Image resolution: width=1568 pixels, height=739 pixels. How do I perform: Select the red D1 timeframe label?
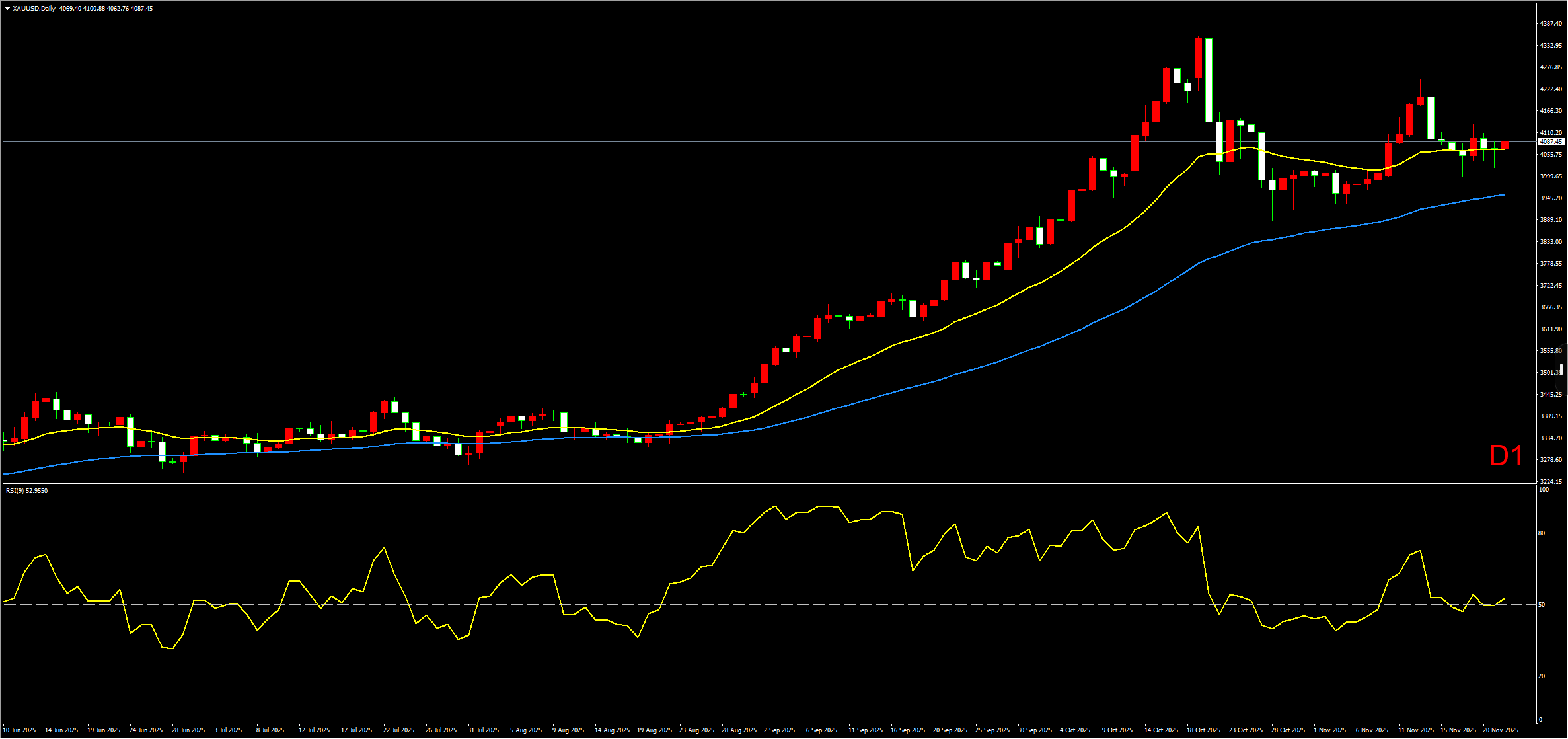1506,456
